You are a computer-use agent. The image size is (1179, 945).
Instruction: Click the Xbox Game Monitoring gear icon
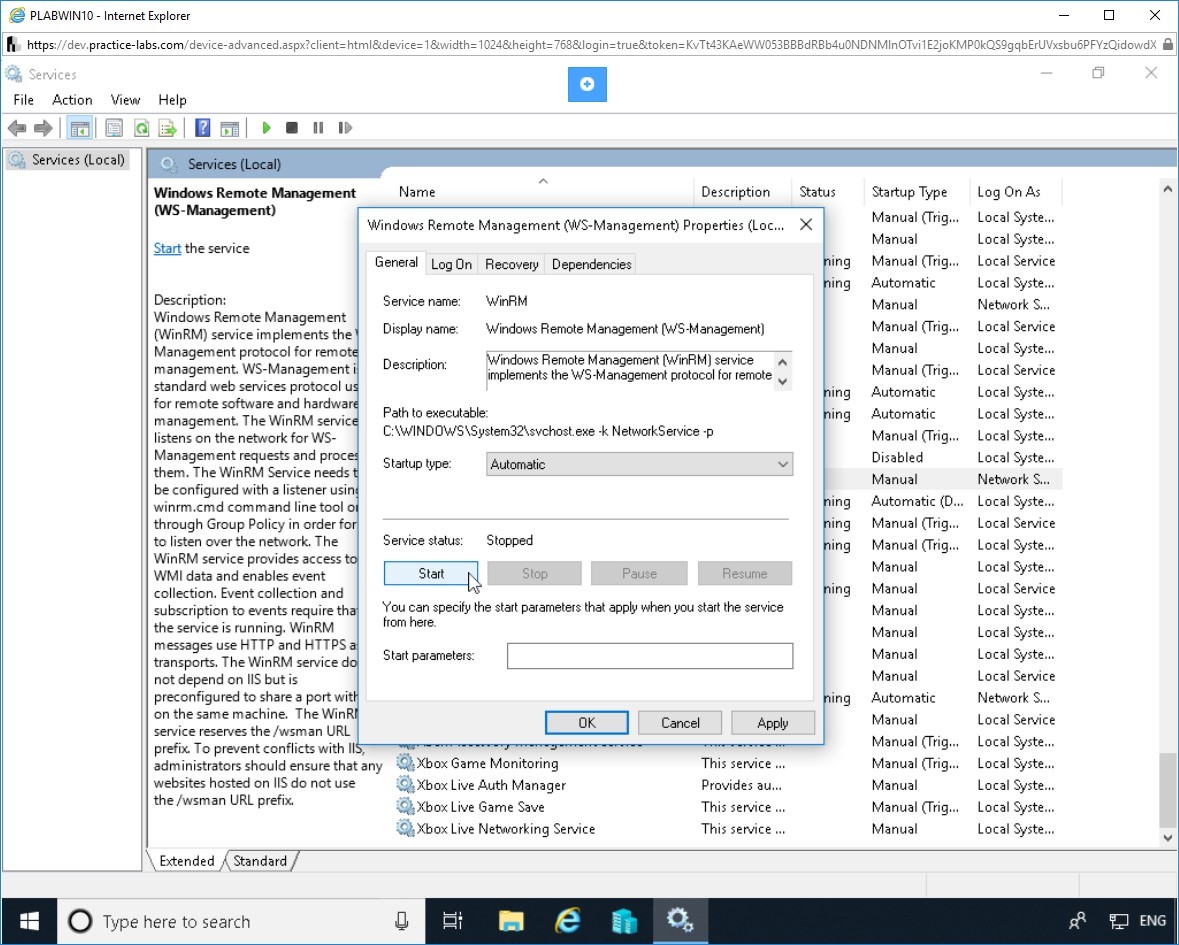(x=405, y=763)
